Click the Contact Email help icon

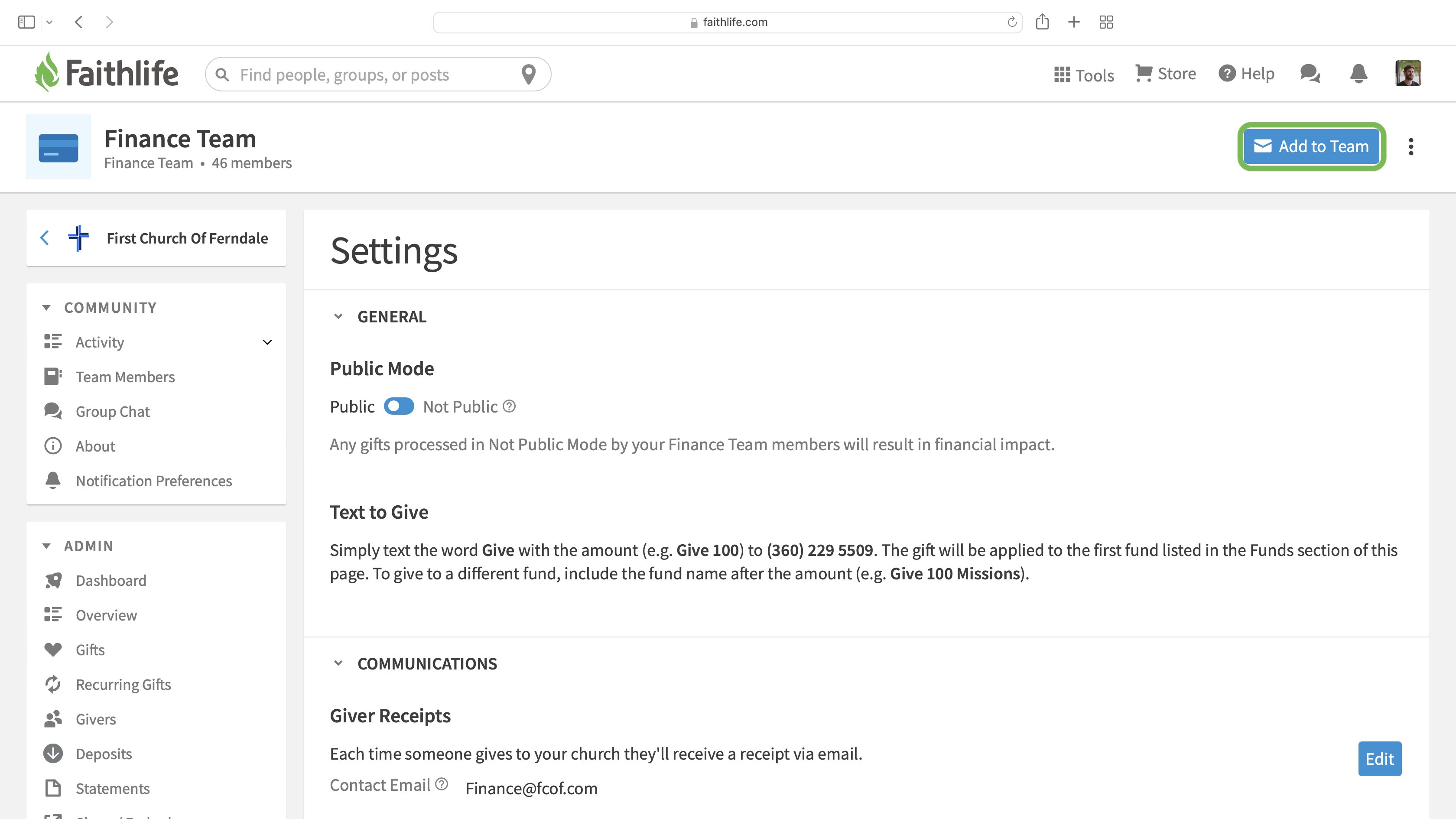coord(442,784)
